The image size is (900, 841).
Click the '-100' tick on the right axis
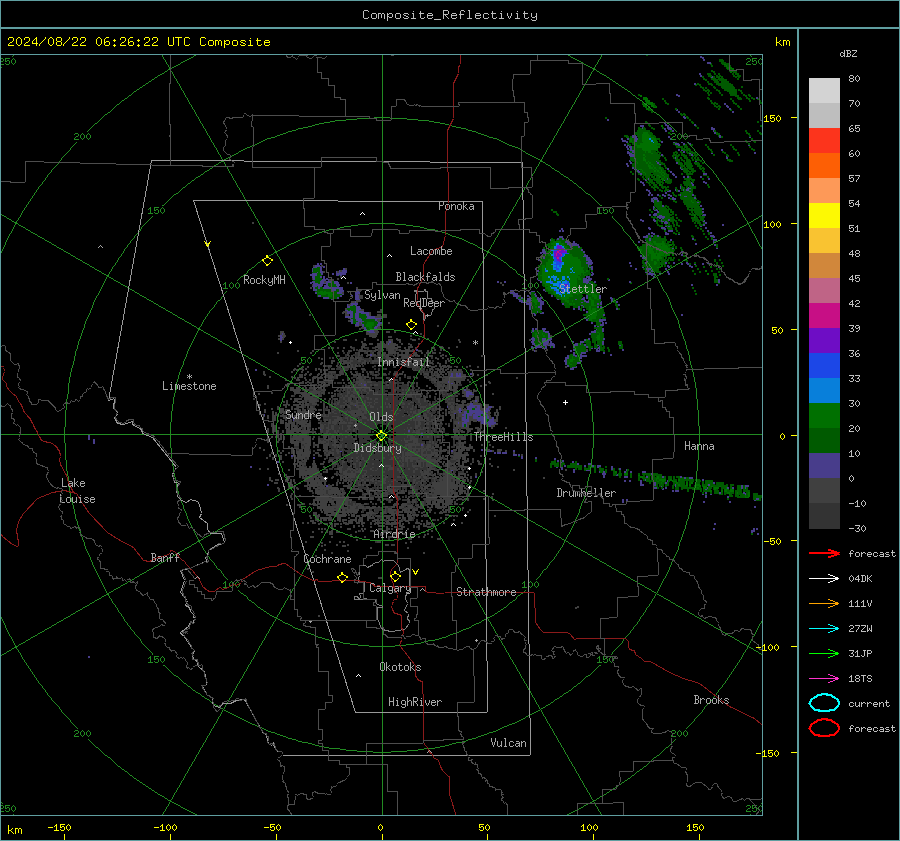coord(766,647)
